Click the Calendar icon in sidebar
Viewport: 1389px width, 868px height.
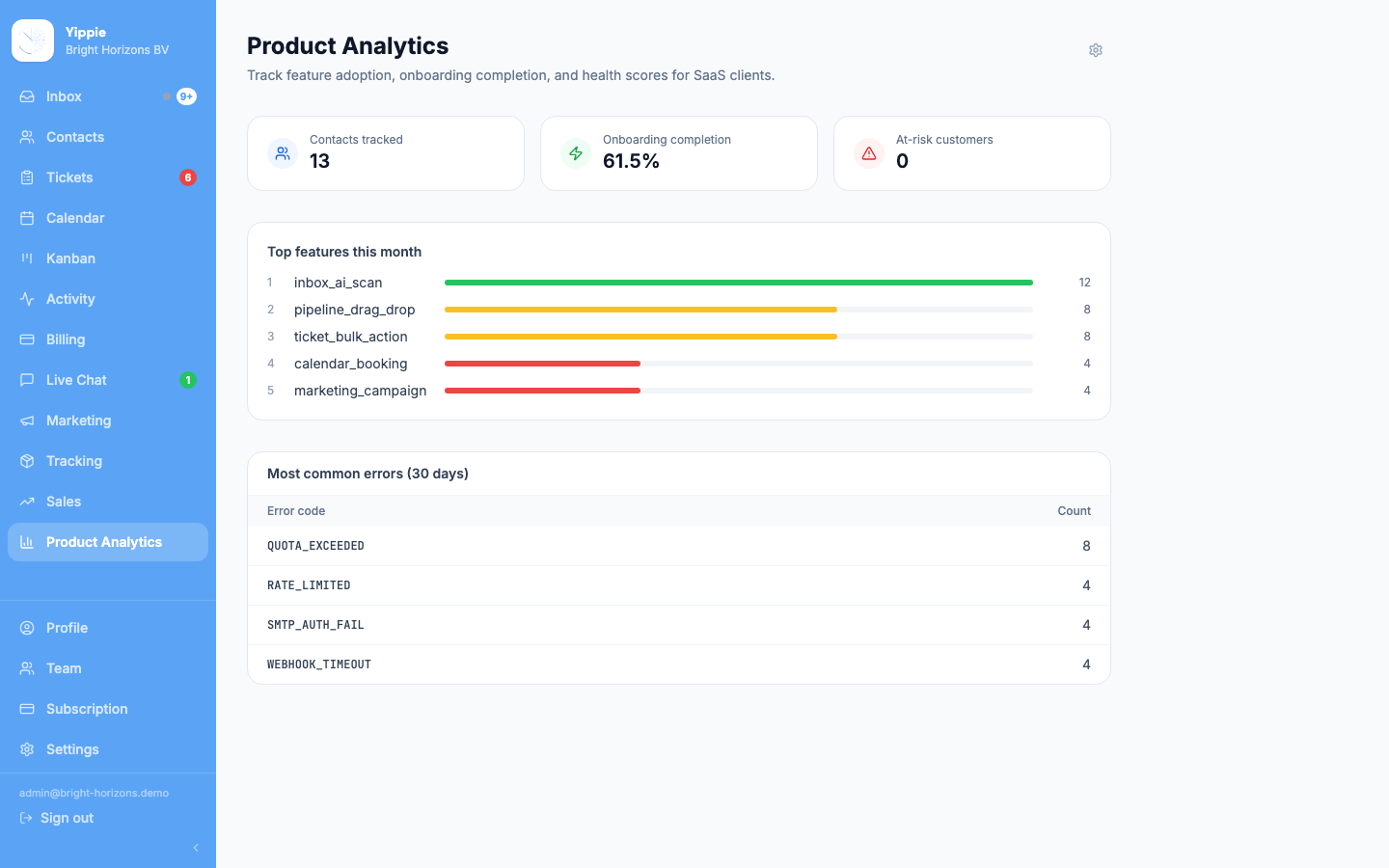tap(27, 218)
